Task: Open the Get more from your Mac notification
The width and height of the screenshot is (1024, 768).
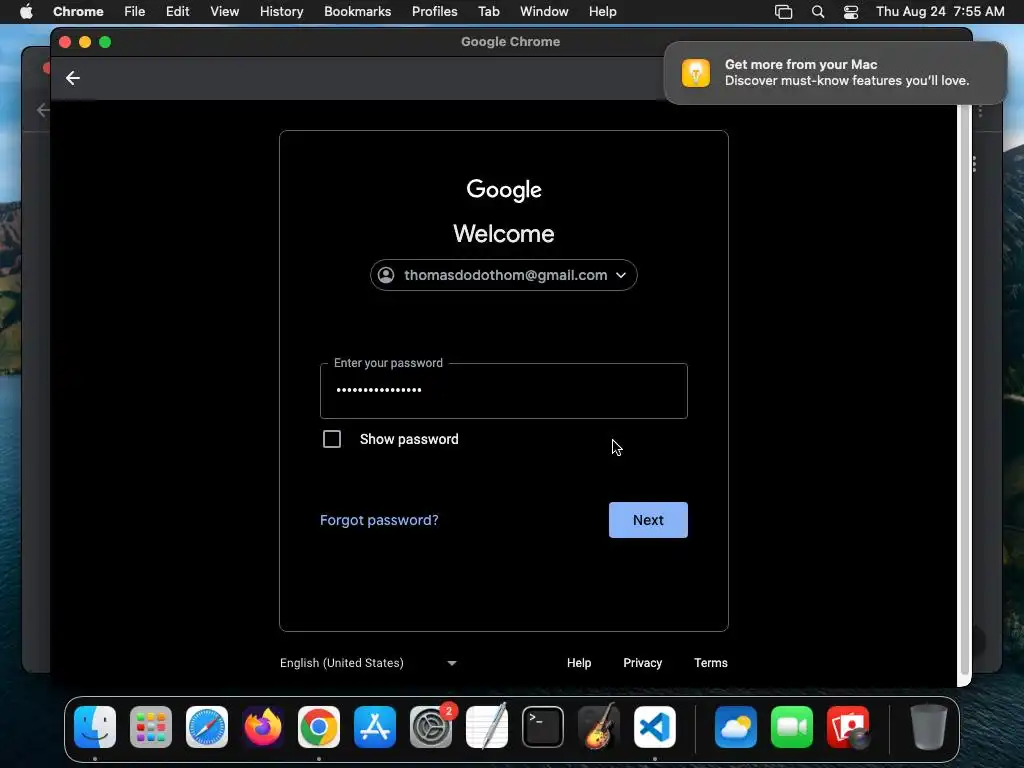Action: 835,72
